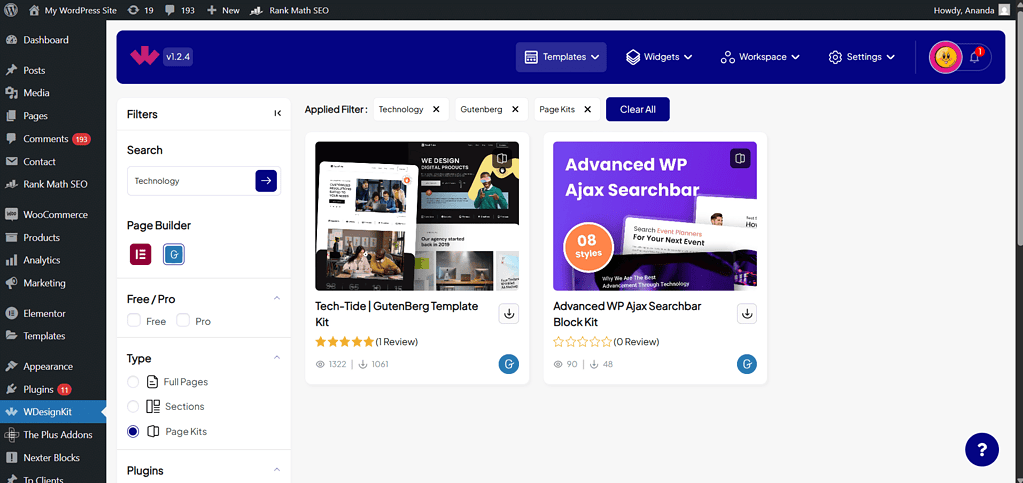Open the notifications bell
Image resolution: width=1023 pixels, height=483 pixels.
975,57
